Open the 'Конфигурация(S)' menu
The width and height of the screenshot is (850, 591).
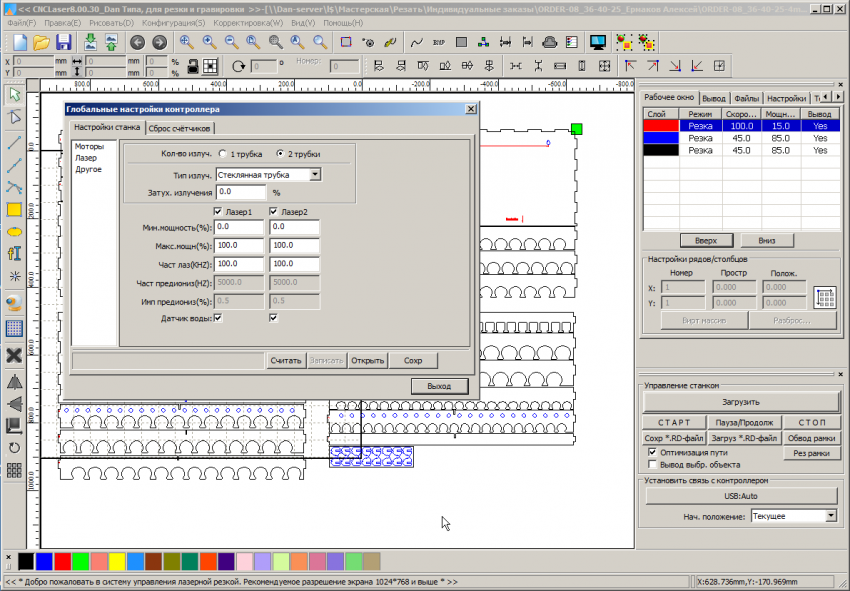click(x=173, y=21)
